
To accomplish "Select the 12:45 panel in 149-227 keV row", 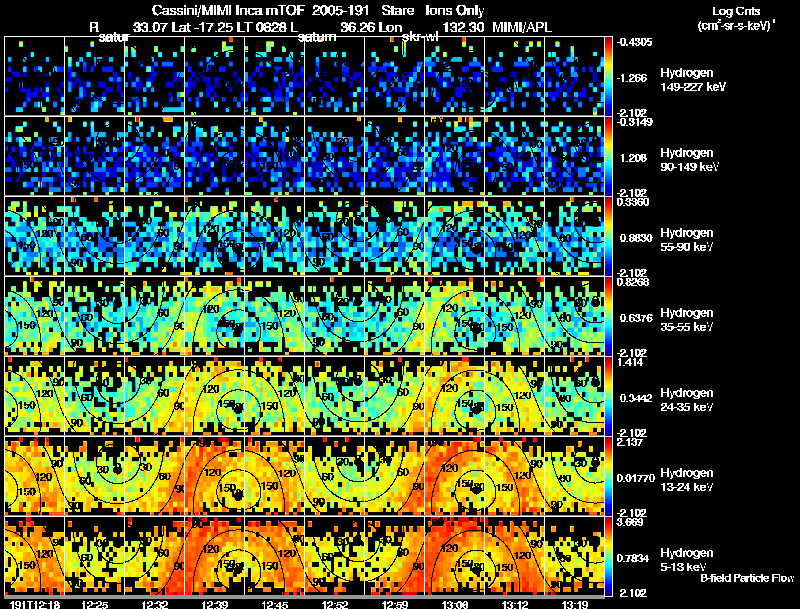I will [x=274, y=75].
